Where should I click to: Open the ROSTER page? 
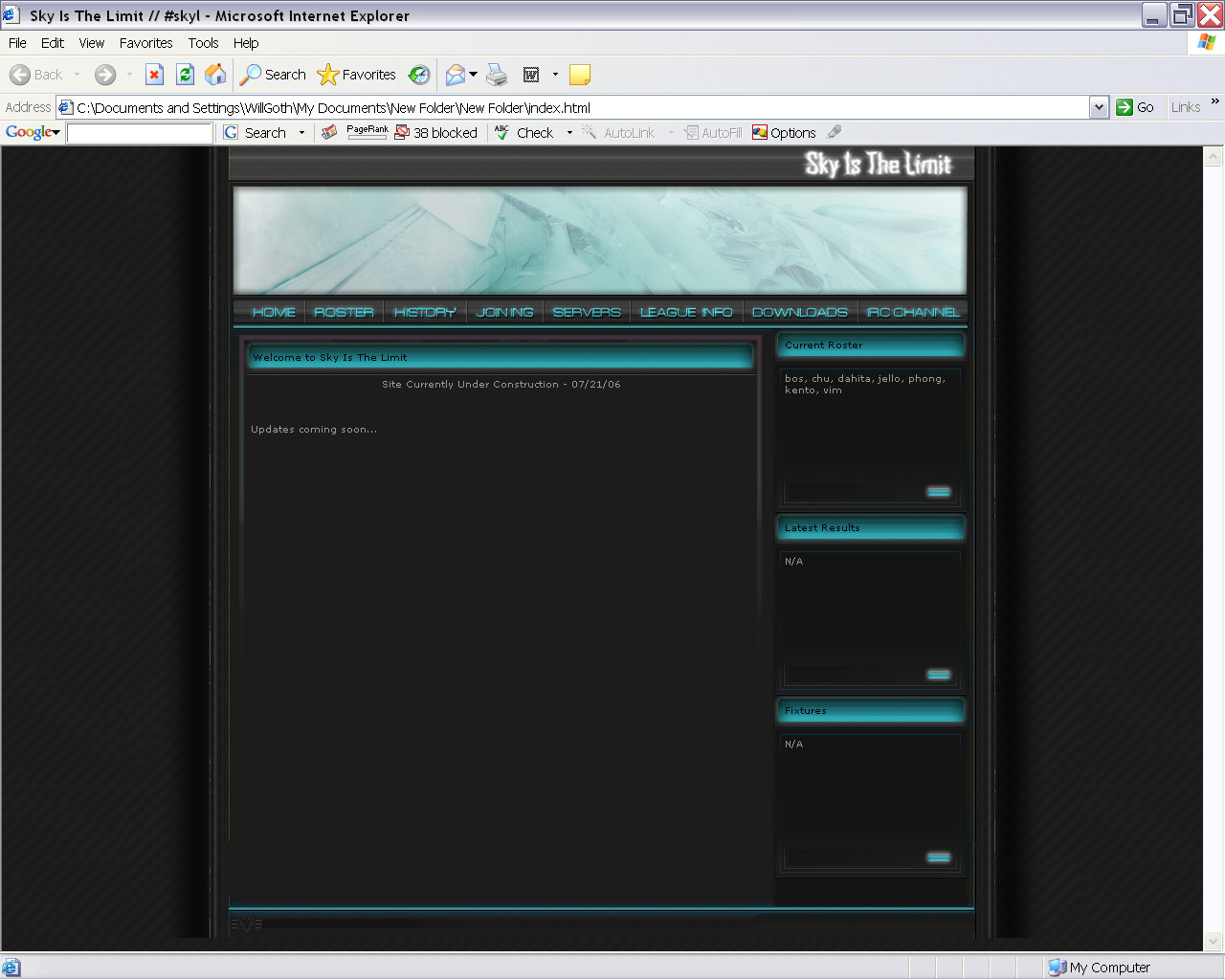[x=344, y=313]
